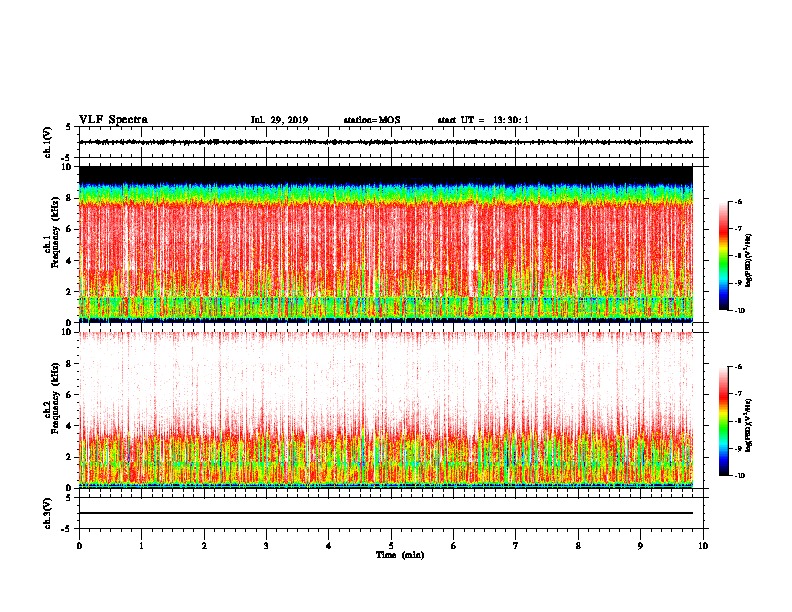Click the ch.2 frequency tick label '8'

tap(69, 364)
